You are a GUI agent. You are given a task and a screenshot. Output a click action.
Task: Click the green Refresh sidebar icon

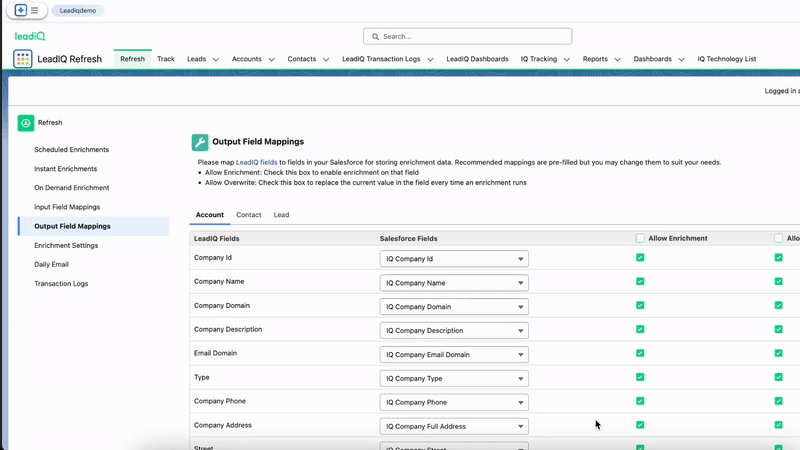(26, 123)
